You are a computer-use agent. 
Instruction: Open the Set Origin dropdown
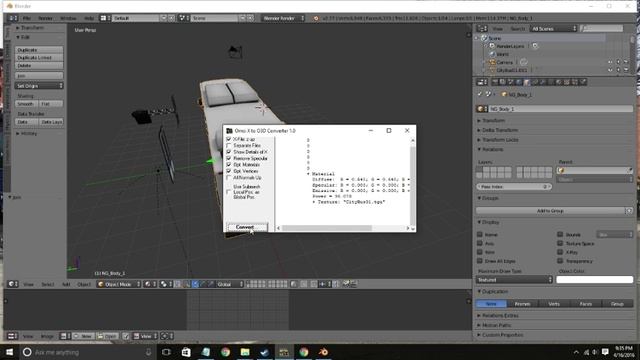39,86
